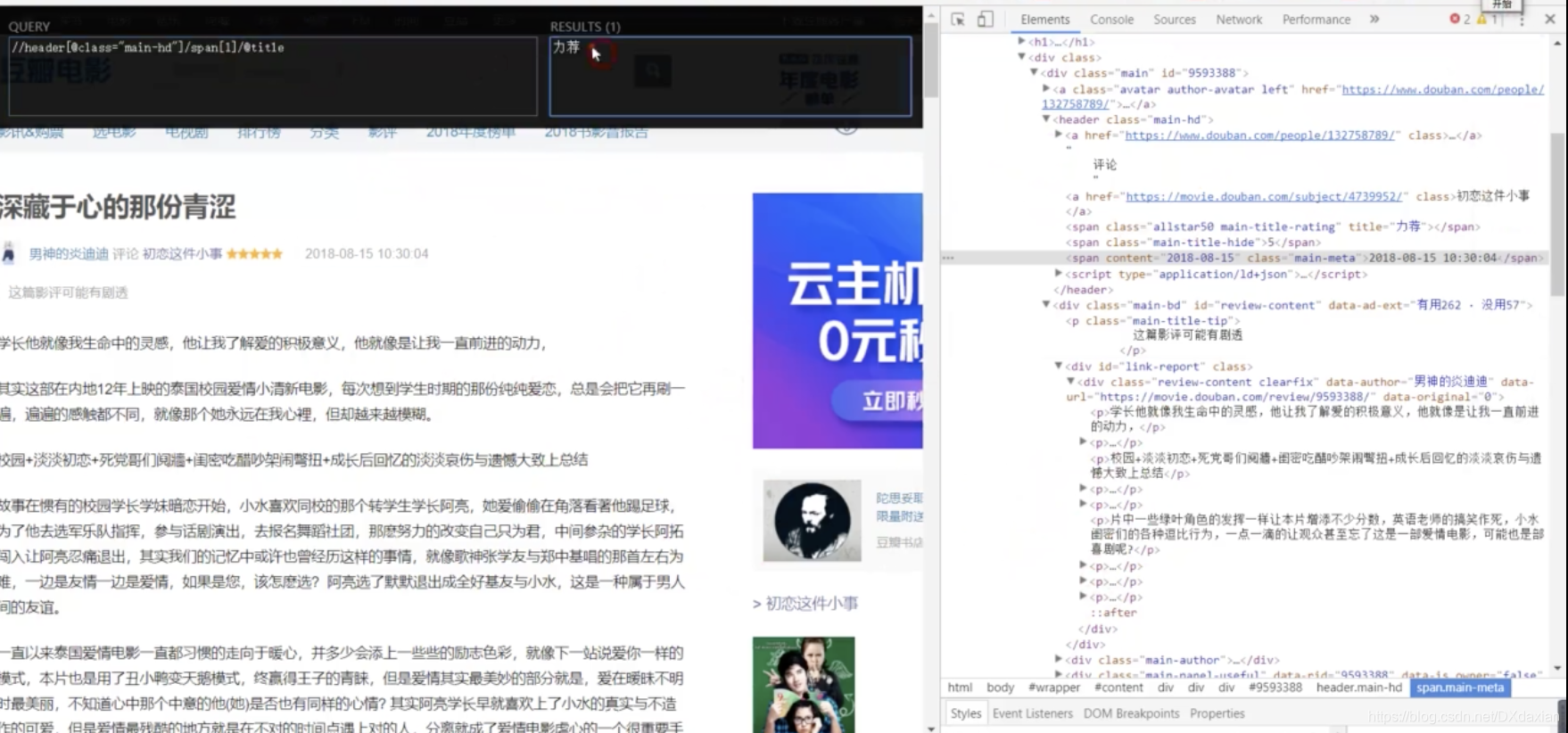
Task: Expand the first anchor node inside header main-hd
Action: [x=1059, y=135]
